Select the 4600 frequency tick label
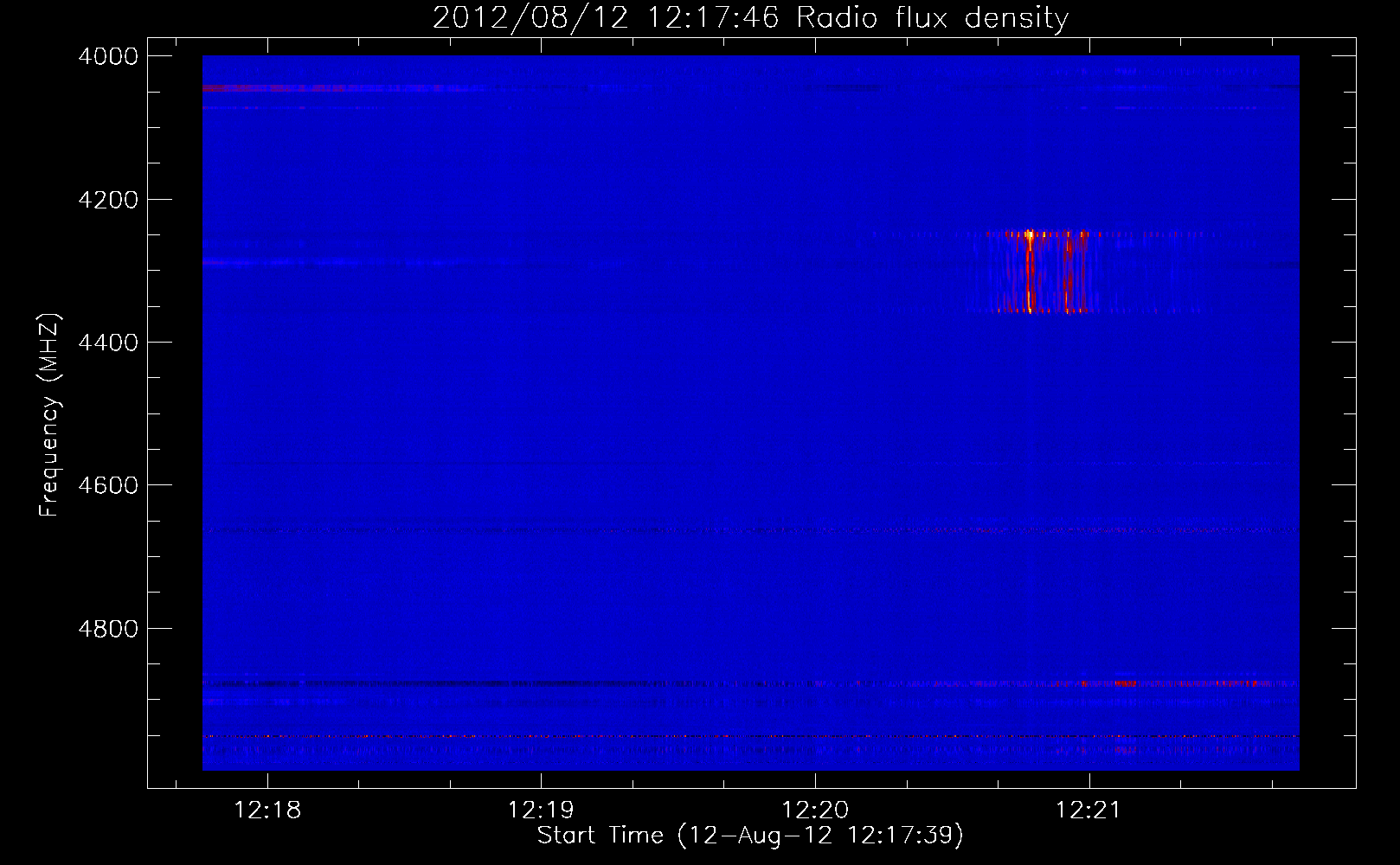Viewport: 1400px width, 865px height. click(108, 485)
